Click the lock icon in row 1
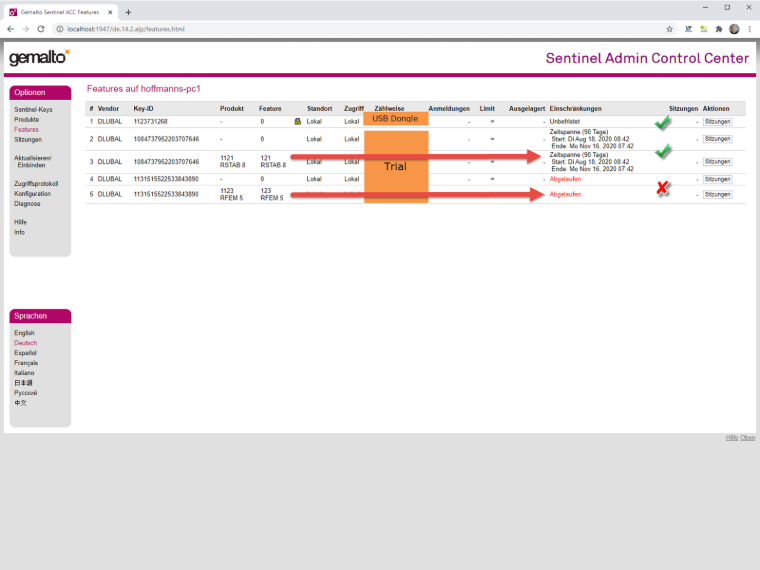 tap(298, 122)
